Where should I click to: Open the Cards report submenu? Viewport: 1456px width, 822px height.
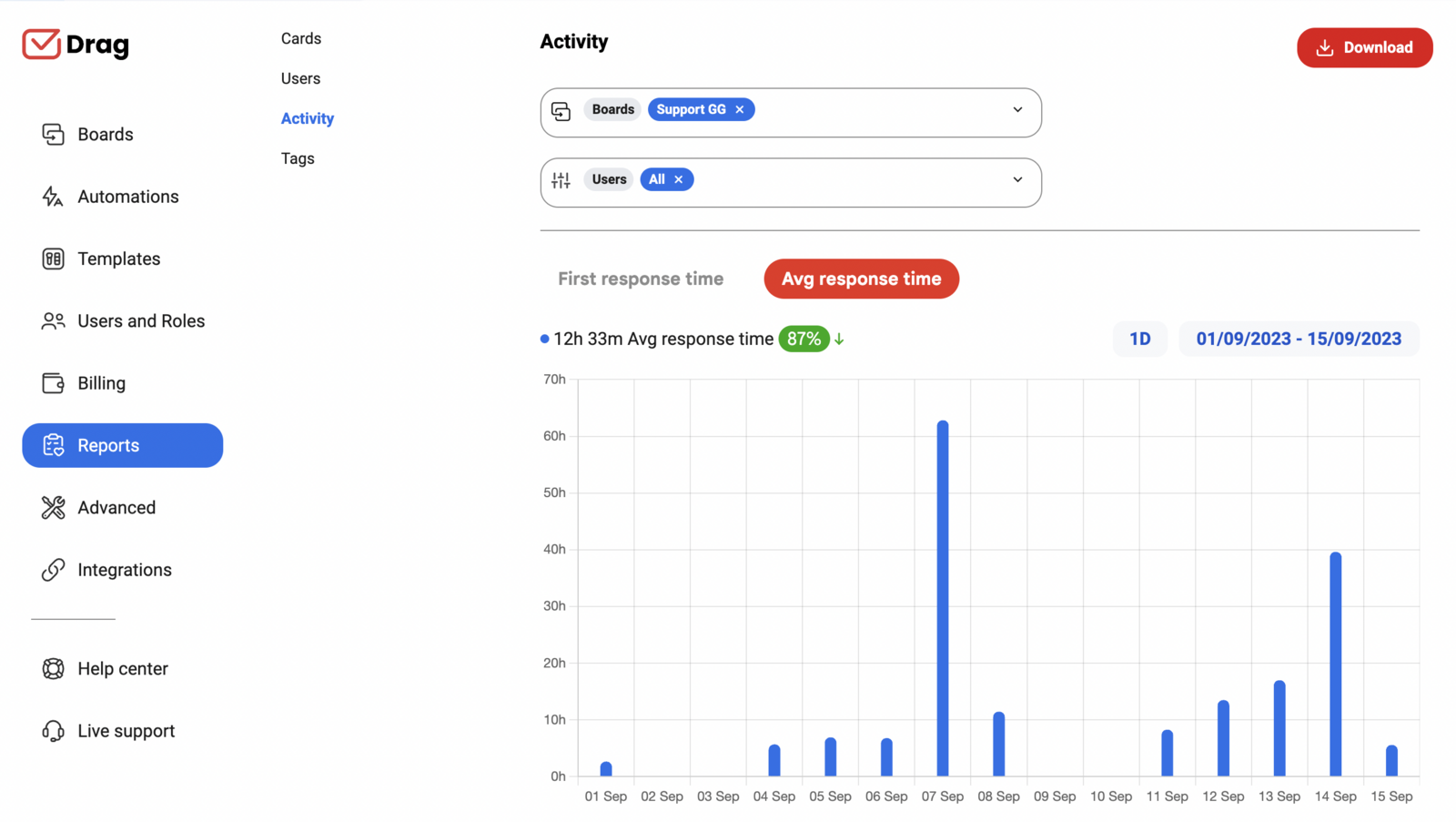point(301,38)
